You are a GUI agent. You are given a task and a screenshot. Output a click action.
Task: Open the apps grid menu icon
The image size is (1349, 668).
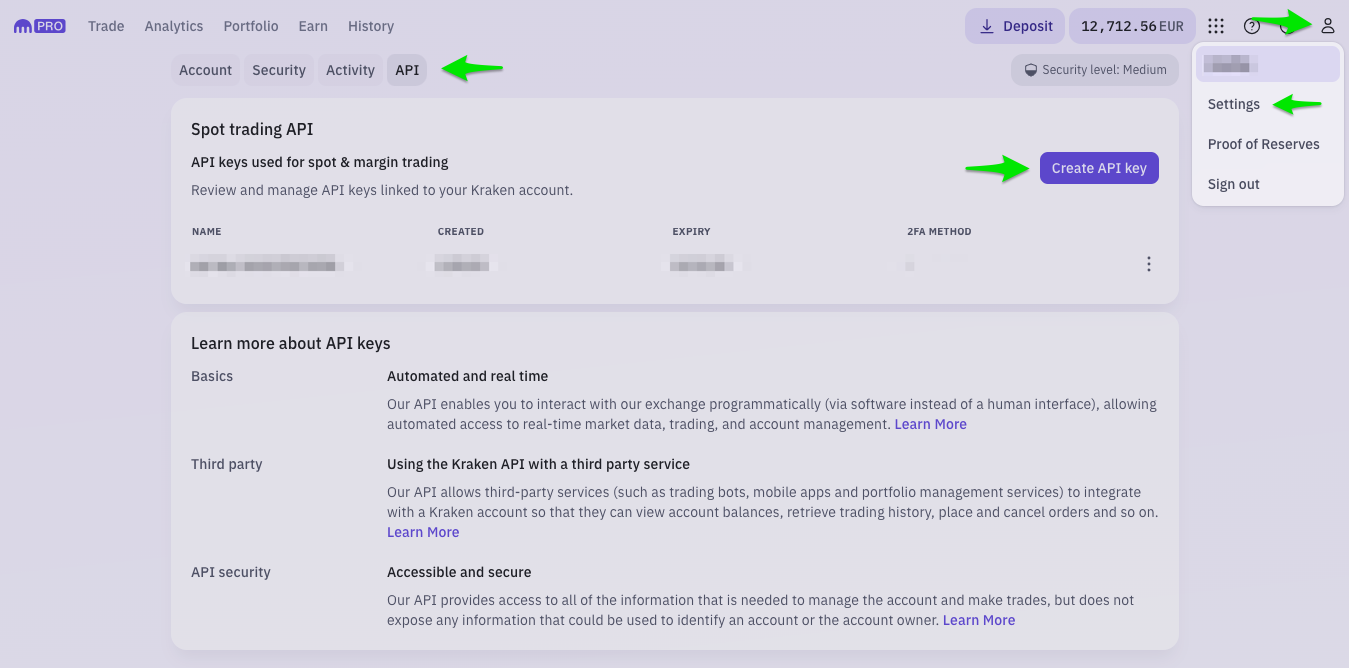1216,26
